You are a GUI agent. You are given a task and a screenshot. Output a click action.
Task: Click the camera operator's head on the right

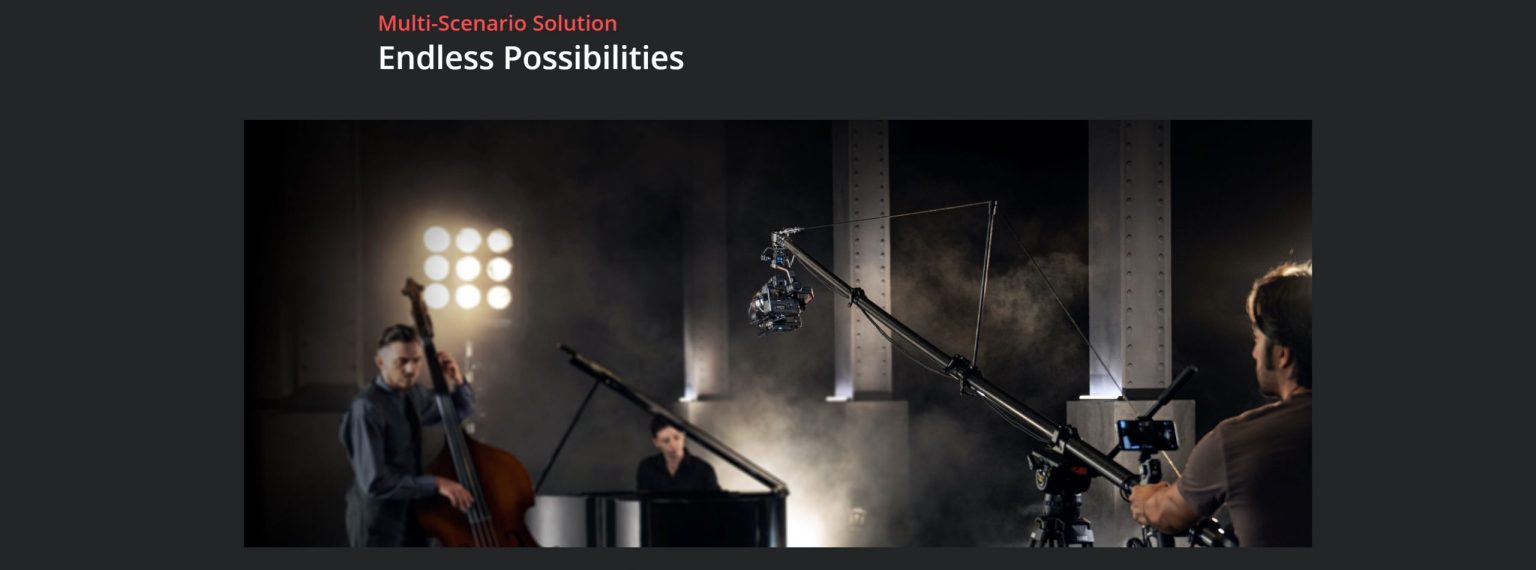[1280, 325]
